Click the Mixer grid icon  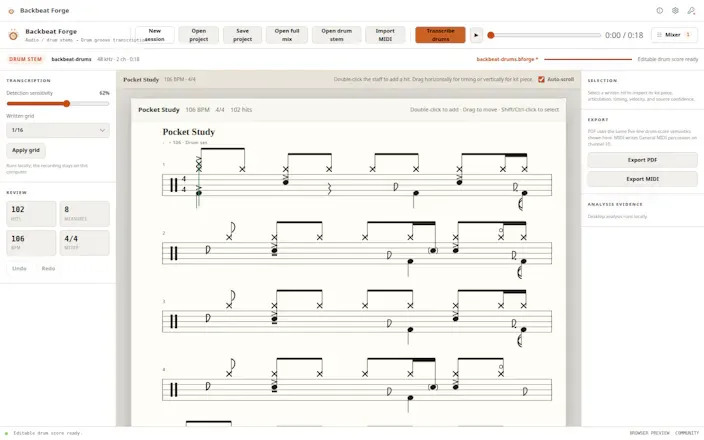pos(659,35)
